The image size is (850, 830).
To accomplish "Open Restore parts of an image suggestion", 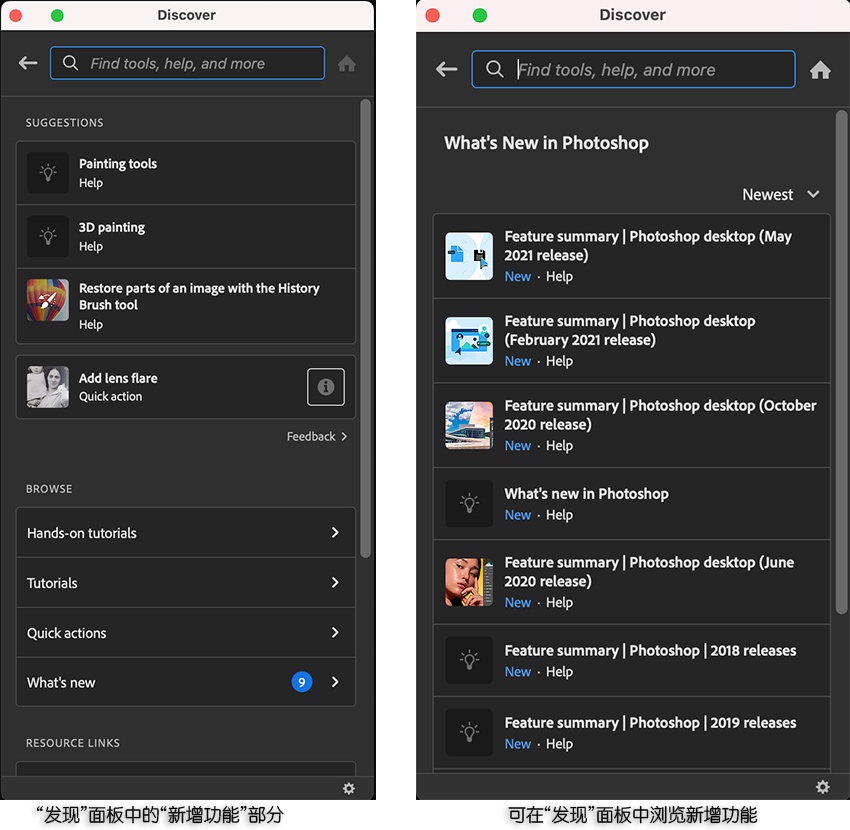I will click(186, 306).
